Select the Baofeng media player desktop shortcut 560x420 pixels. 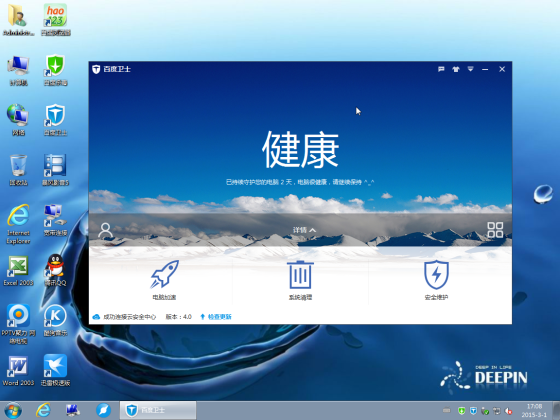click(x=55, y=170)
